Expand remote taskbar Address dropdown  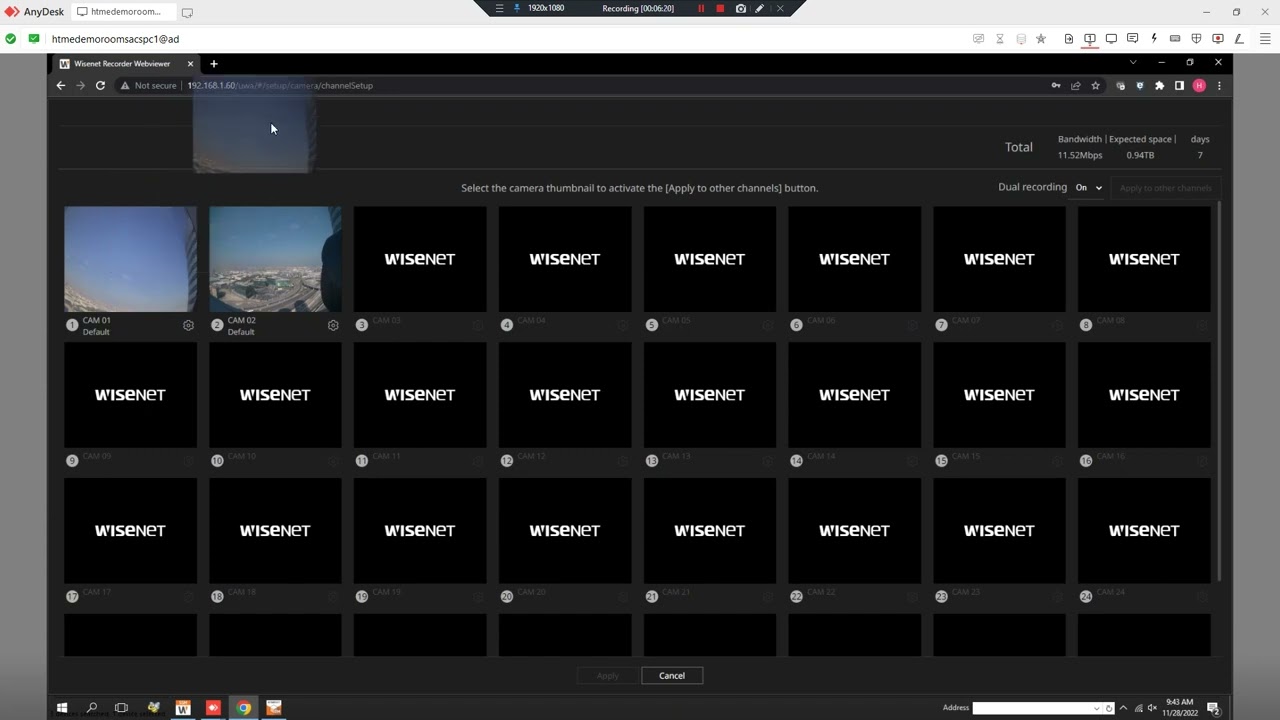[x=1097, y=708]
